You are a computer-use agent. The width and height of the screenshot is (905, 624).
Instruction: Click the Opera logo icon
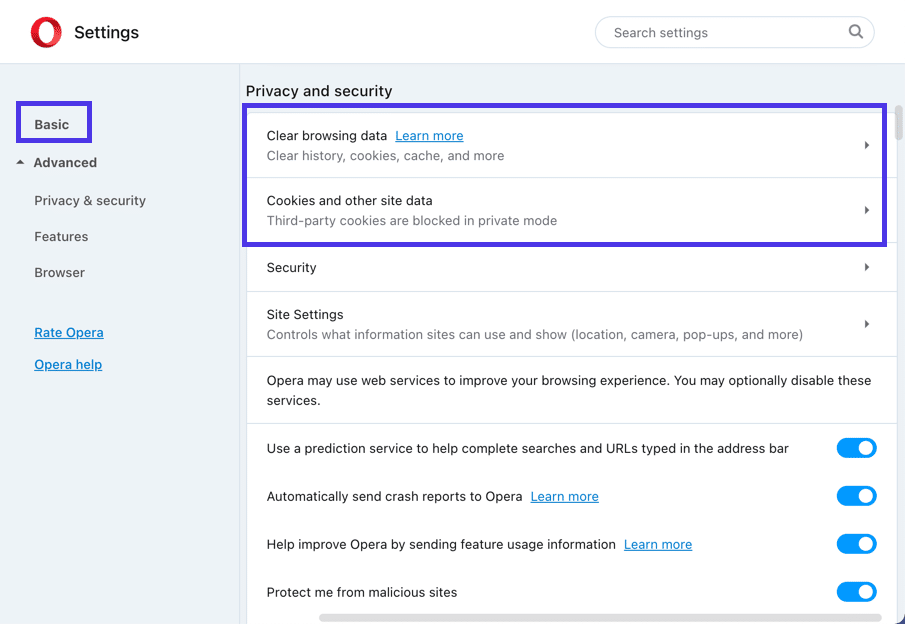46,32
